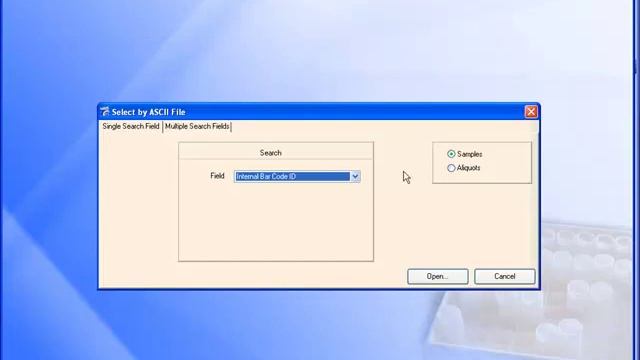The image size is (640, 360).
Task: Click the app icon in dialog title bar
Action: coord(105,111)
